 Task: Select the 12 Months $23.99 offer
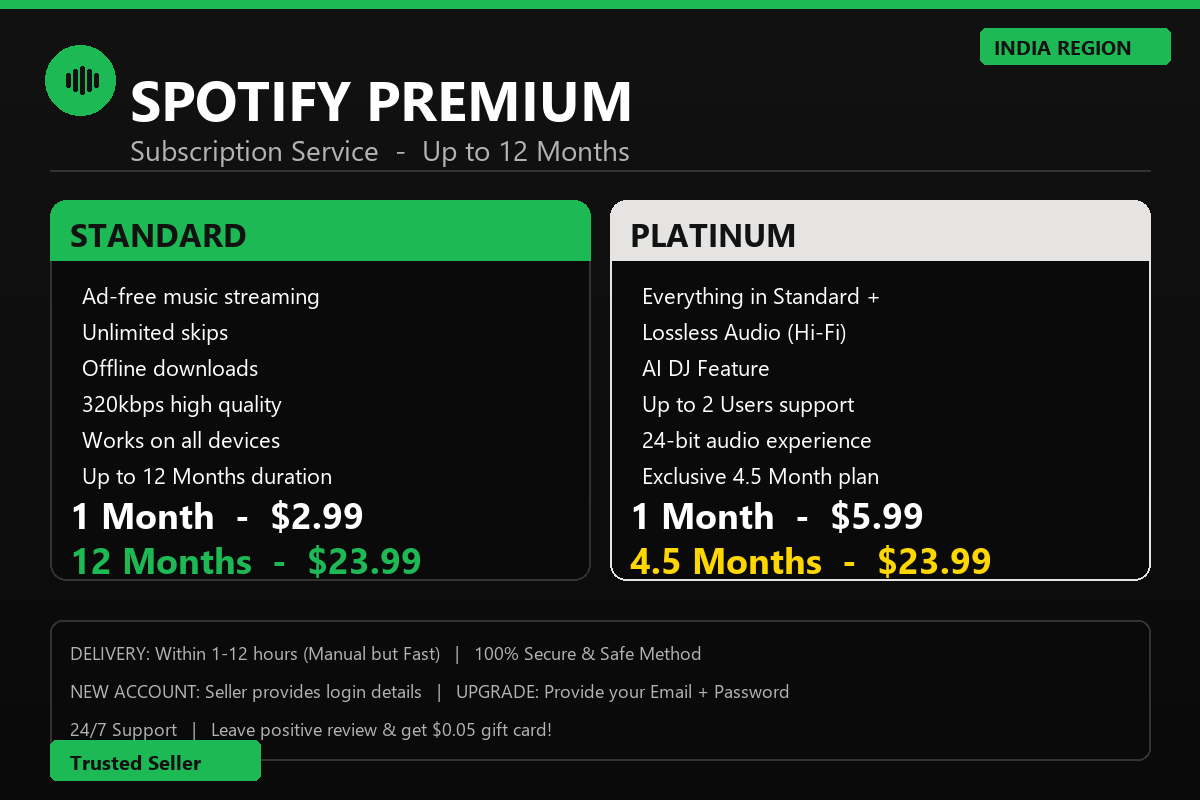pyautogui.click(x=246, y=561)
